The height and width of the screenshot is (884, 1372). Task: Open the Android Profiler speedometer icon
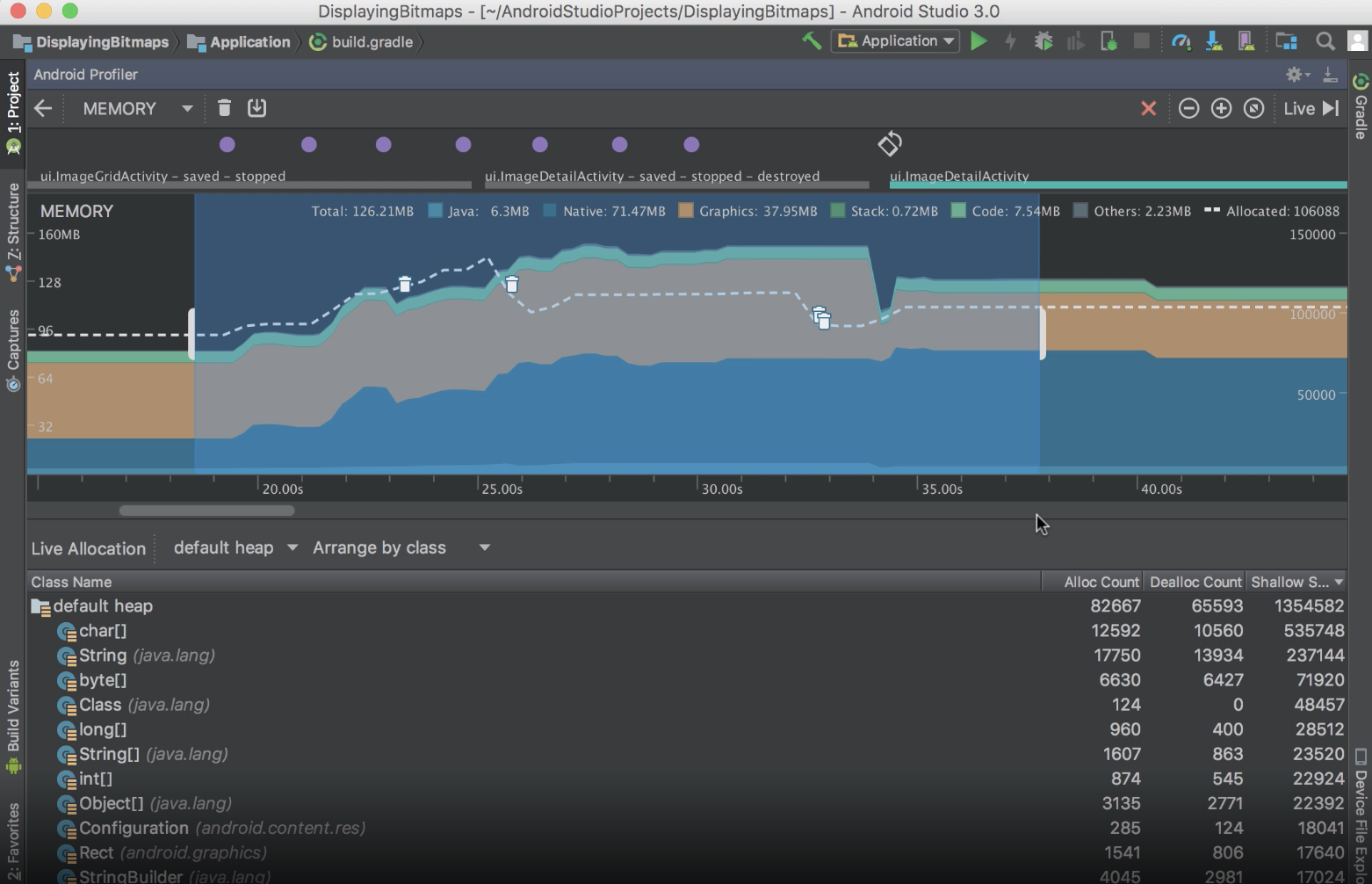[x=1181, y=41]
